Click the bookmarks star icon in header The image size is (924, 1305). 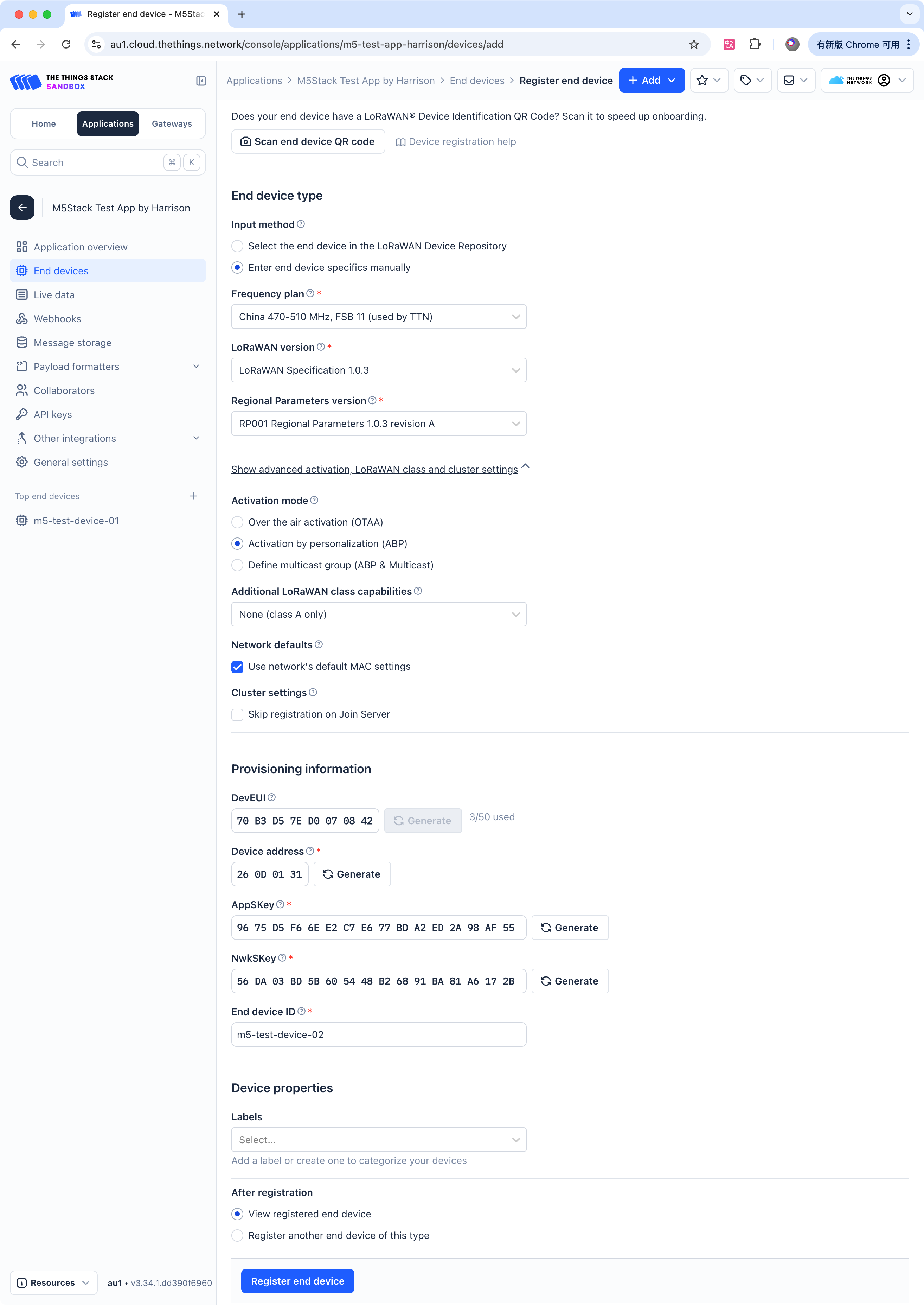coord(702,81)
